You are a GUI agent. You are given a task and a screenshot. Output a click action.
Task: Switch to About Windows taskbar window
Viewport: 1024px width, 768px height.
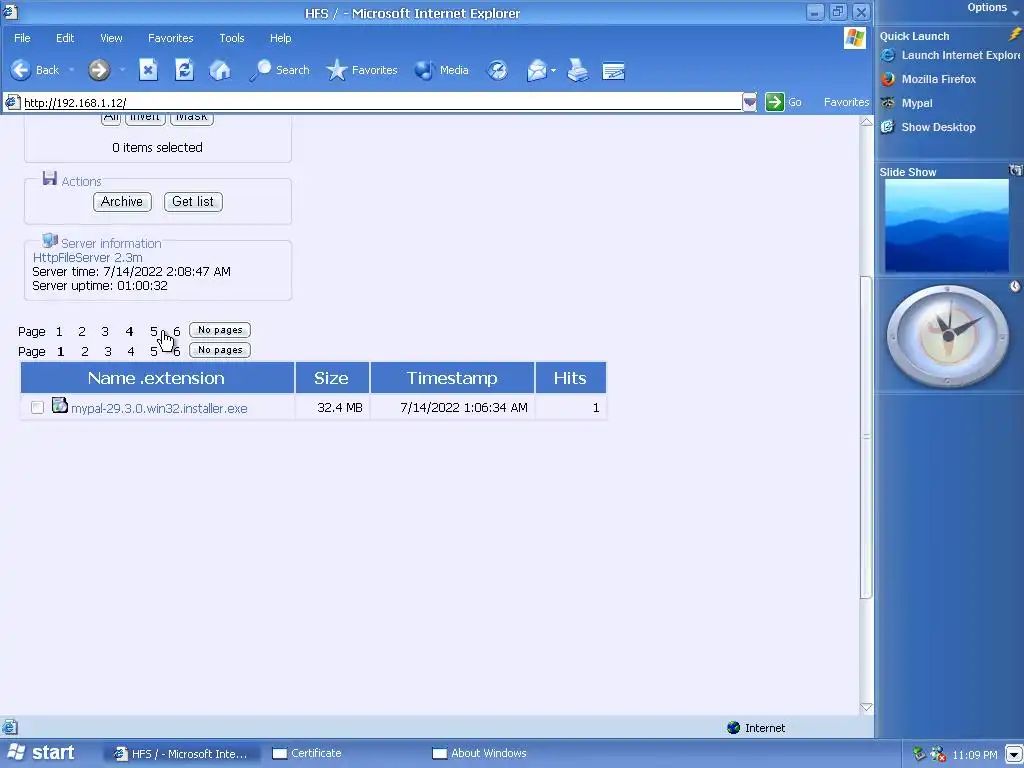tap(480, 753)
